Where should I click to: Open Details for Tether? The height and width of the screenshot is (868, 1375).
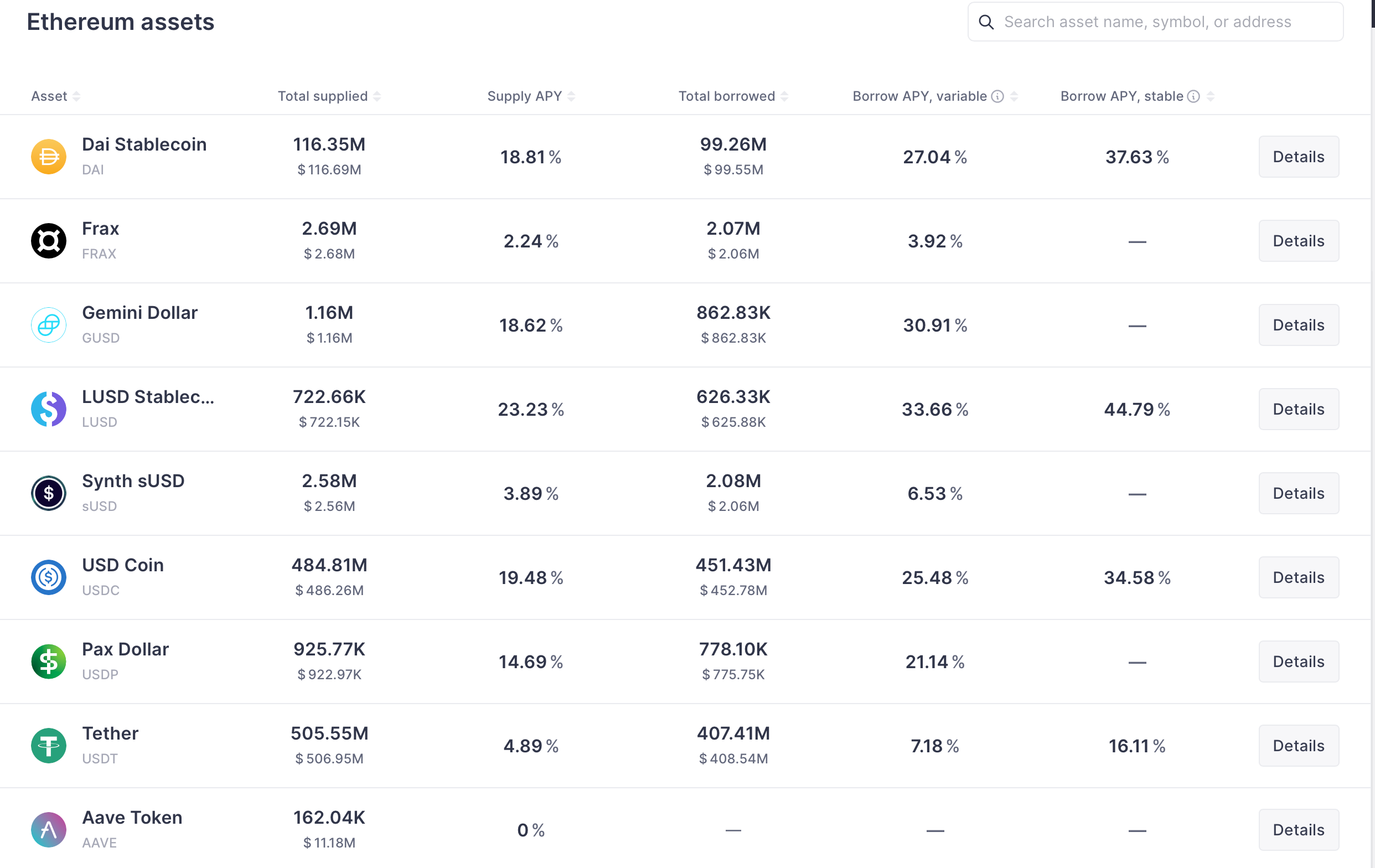(1299, 745)
